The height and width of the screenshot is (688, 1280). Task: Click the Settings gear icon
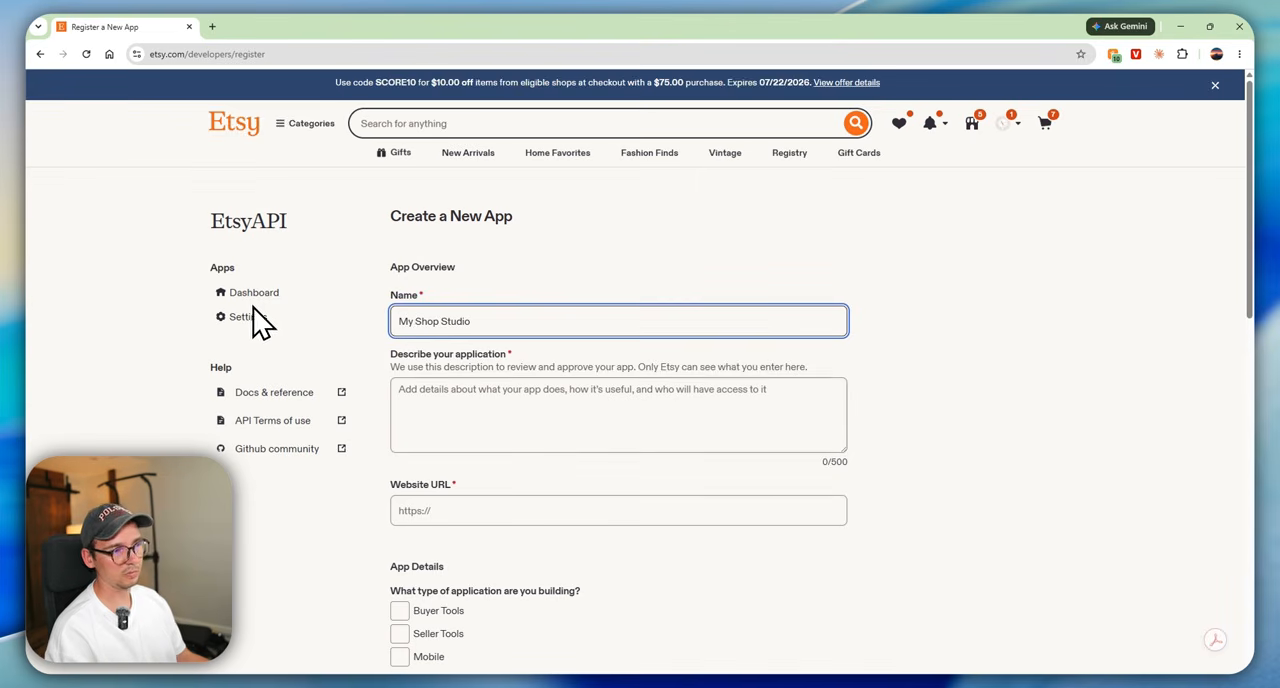(x=221, y=316)
